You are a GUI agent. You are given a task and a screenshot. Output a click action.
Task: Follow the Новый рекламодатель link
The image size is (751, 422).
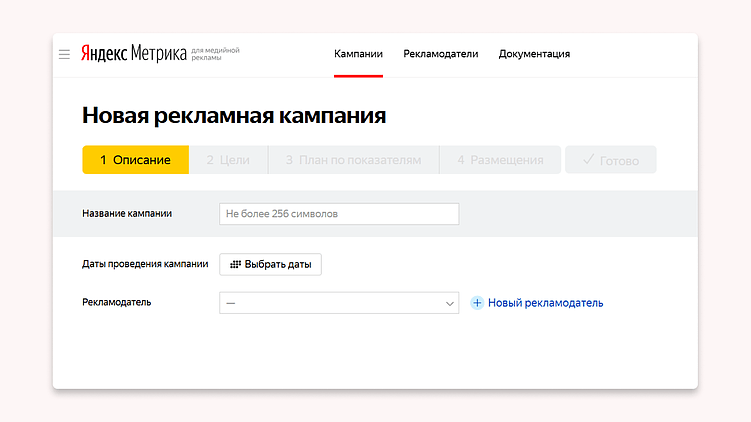click(x=545, y=303)
